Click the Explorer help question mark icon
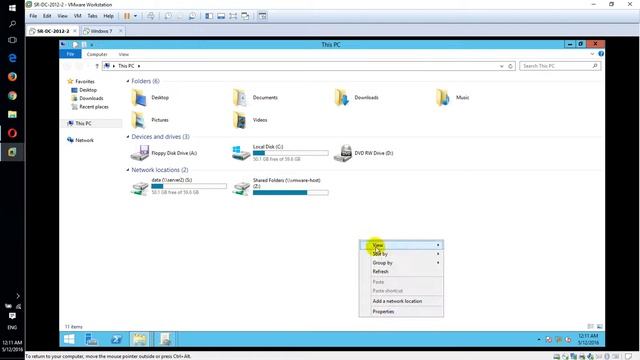Screen dimensions: 640x360 point(601,54)
